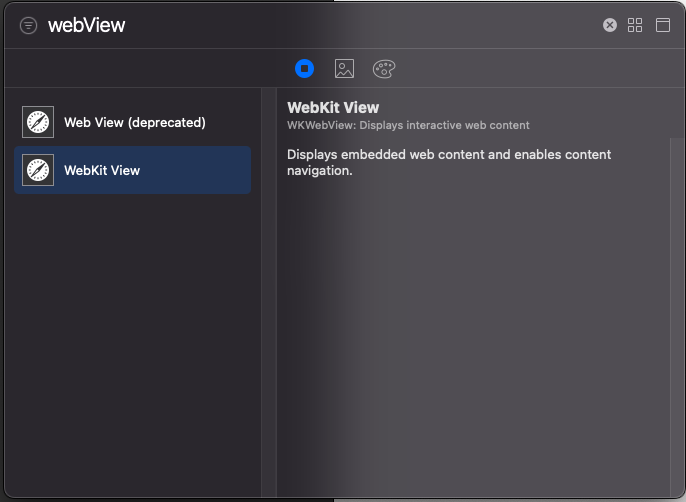Click the webView search field
The height and width of the screenshot is (502, 686).
[x=322, y=25]
